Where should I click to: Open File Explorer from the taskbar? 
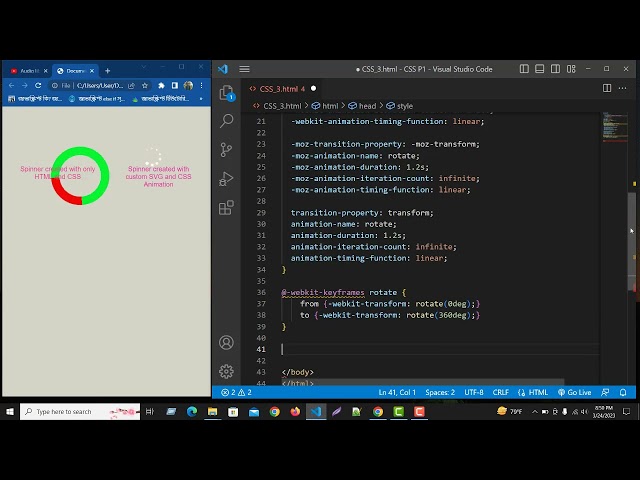[213, 411]
